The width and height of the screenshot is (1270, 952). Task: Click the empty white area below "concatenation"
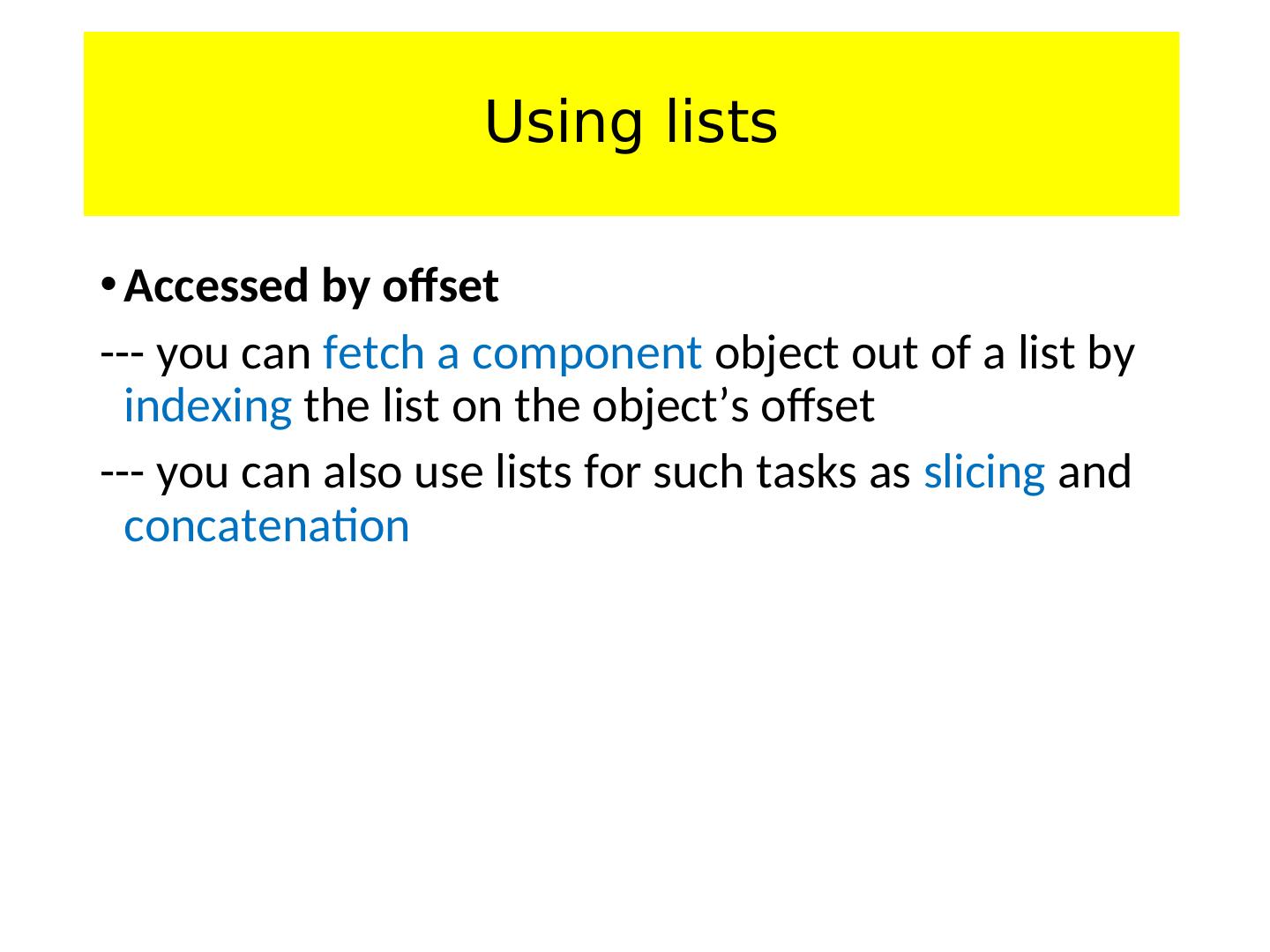pyautogui.click(x=631, y=723)
